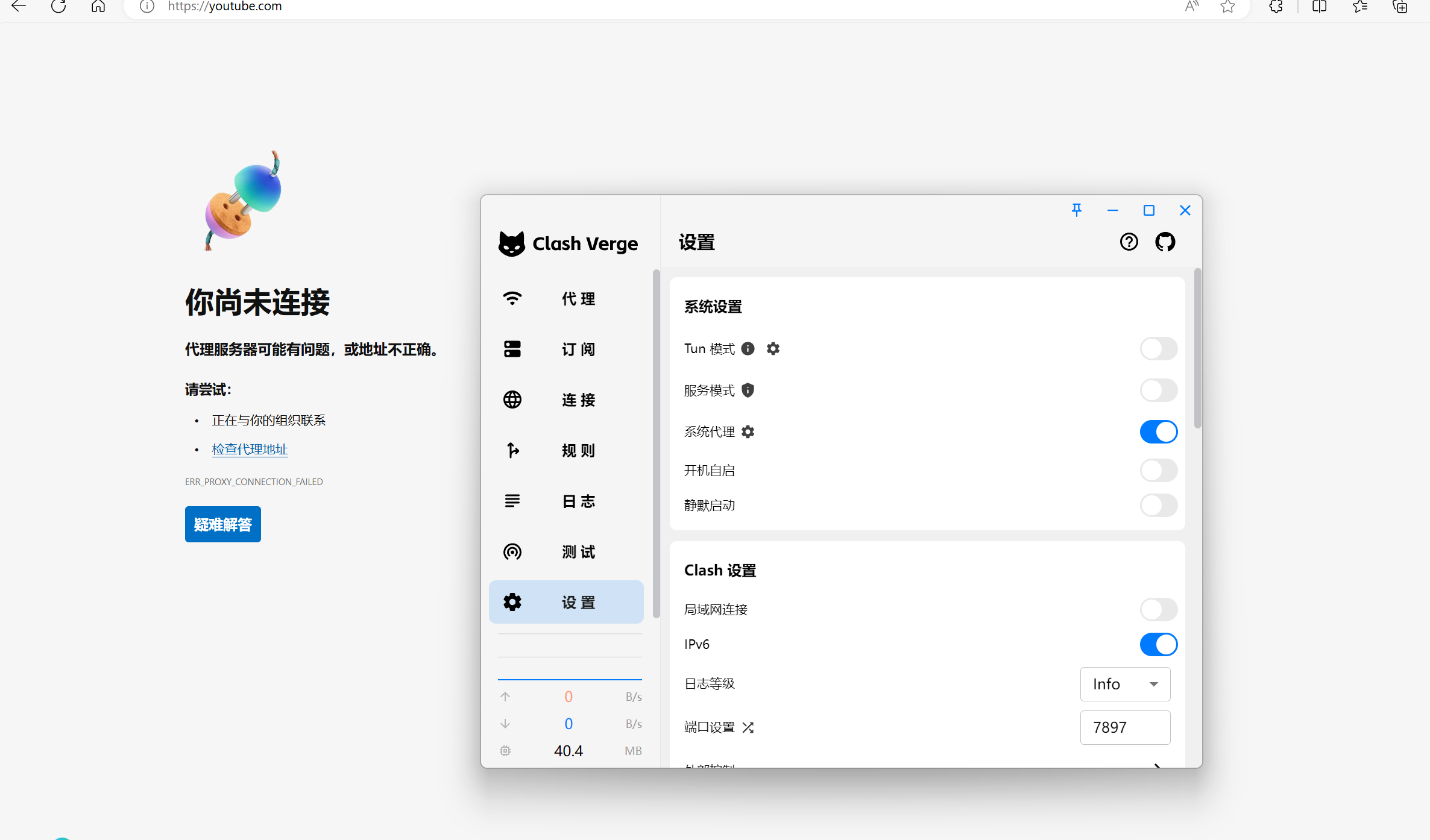Open the GitHub repository icon
The height and width of the screenshot is (840, 1430).
click(1165, 242)
